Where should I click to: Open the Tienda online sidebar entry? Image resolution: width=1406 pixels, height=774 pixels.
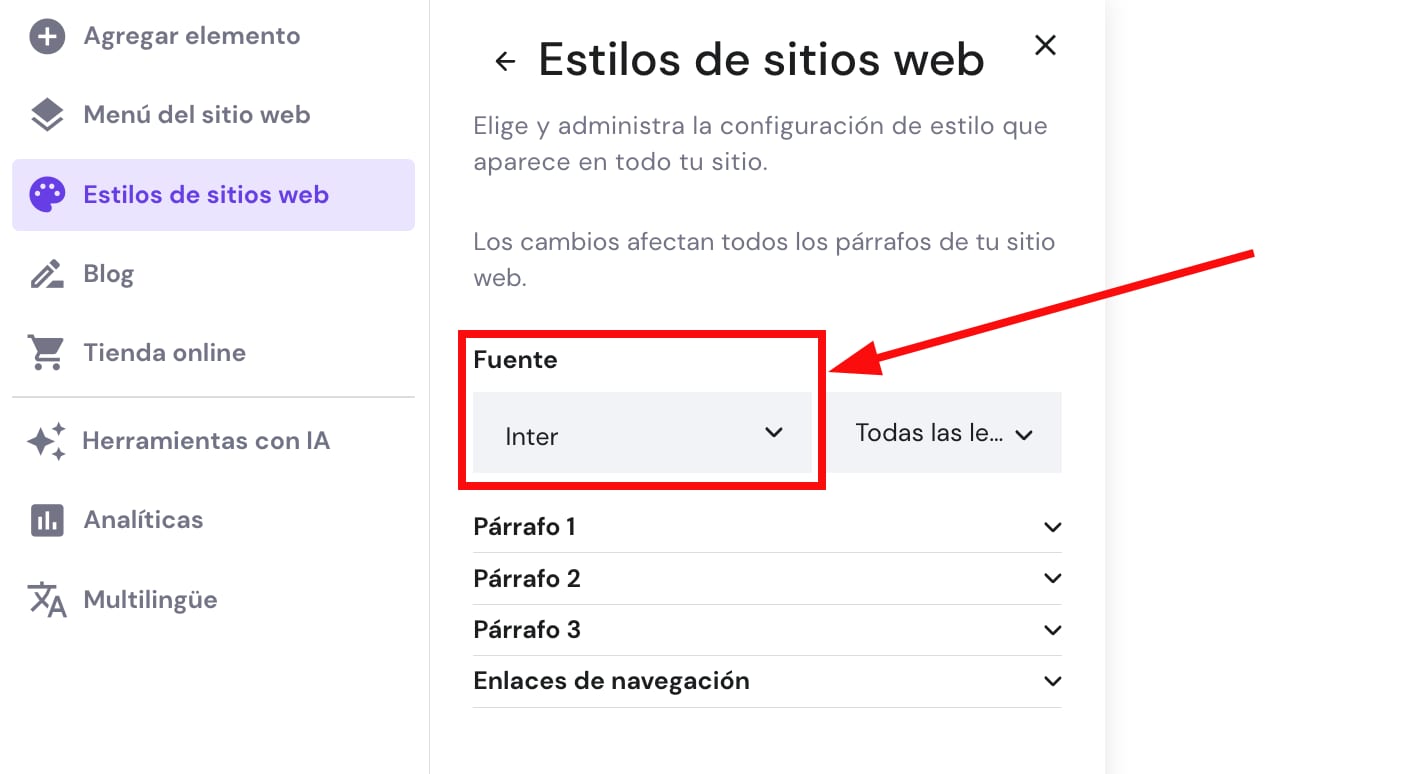pos(165,352)
